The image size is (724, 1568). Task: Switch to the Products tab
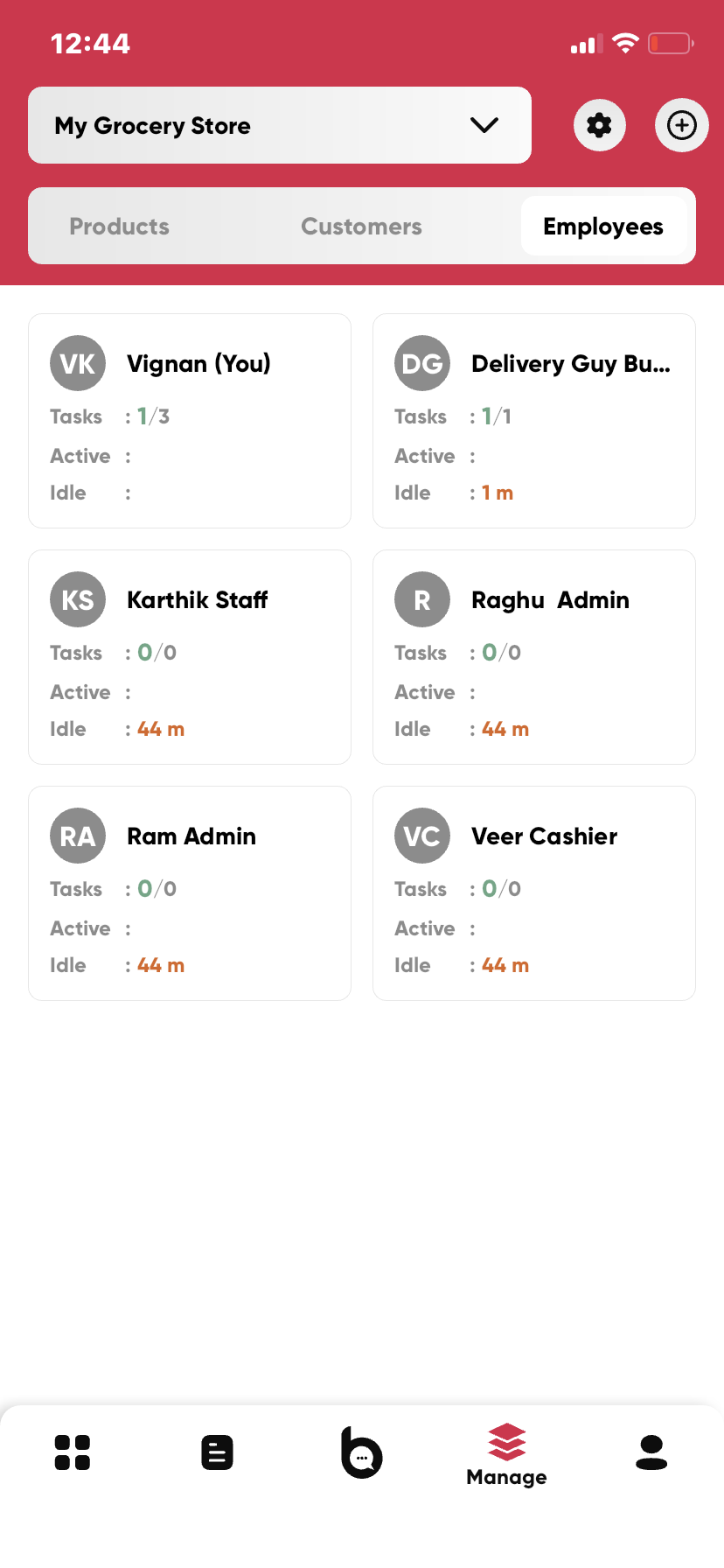tap(120, 227)
